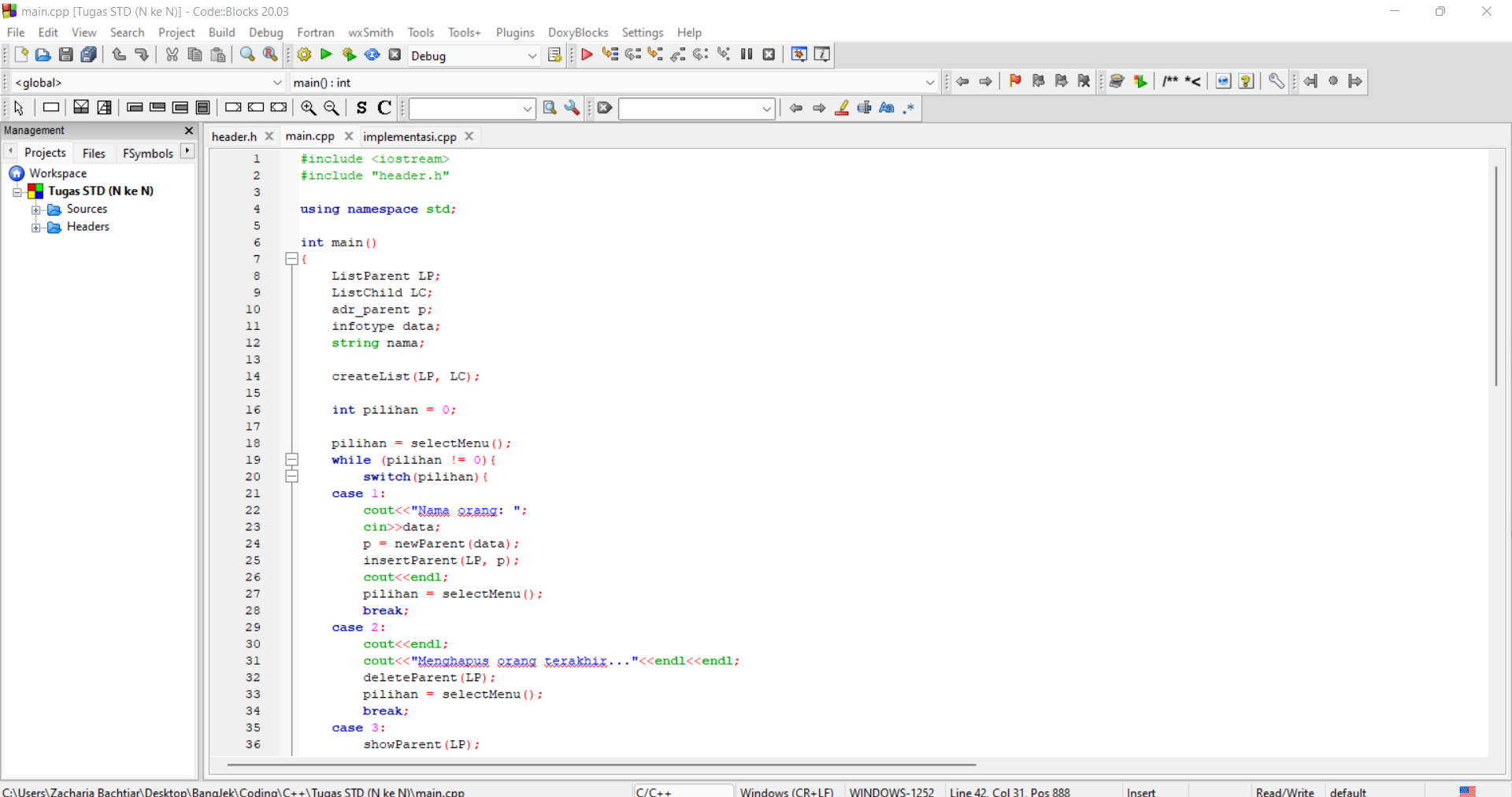Open the wxSmith menu
The image size is (1512, 797).
pyautogui.click(x=371, y=32)
